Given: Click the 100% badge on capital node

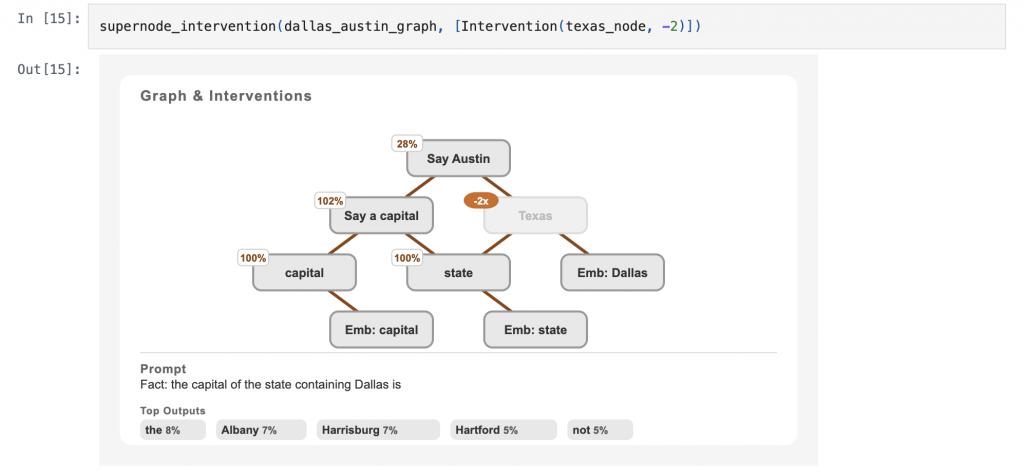Looking at the screenshot, I should click(x=253, y=258).
